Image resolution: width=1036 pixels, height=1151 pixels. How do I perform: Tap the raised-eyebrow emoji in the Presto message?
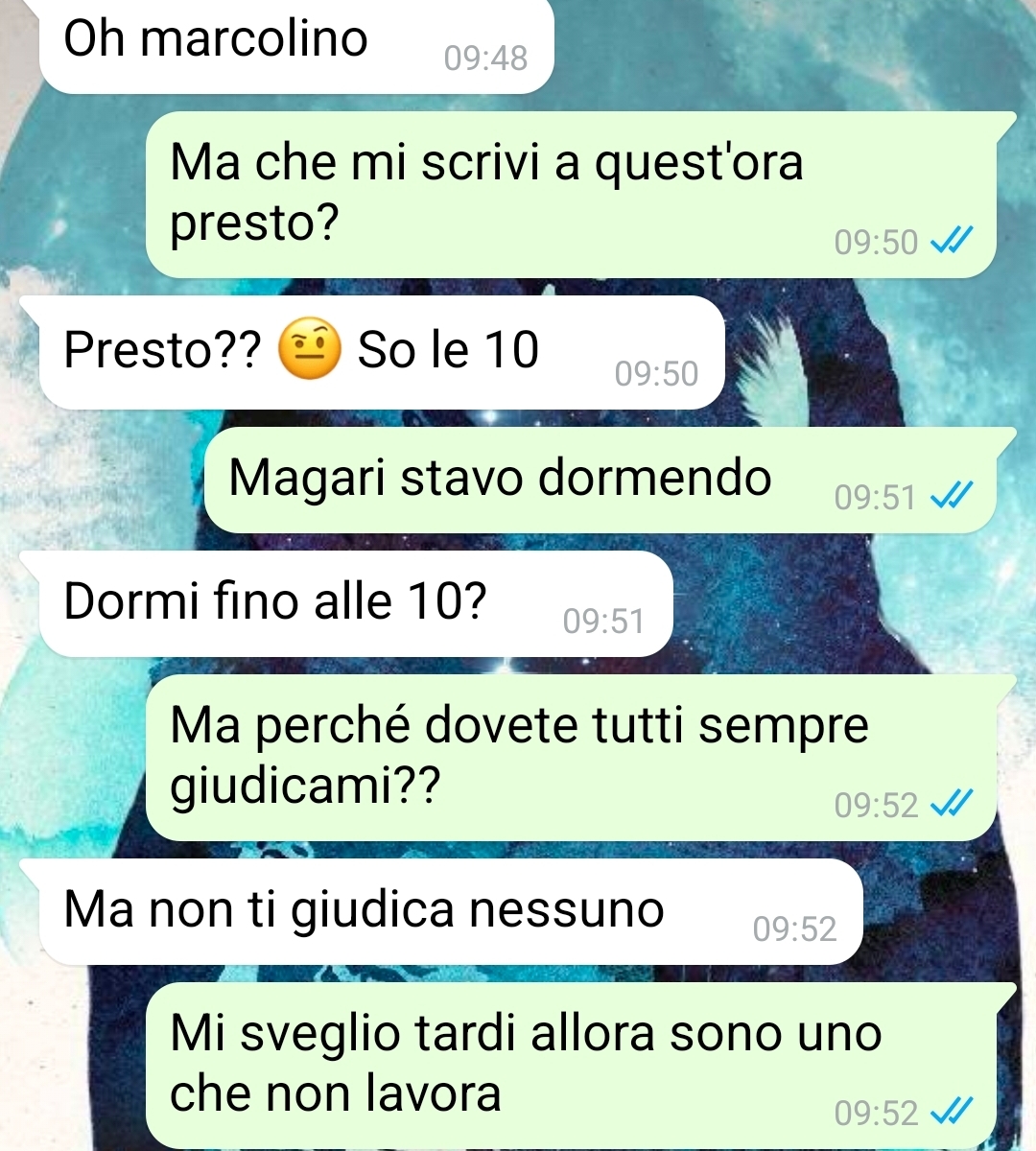pos(309,349)
